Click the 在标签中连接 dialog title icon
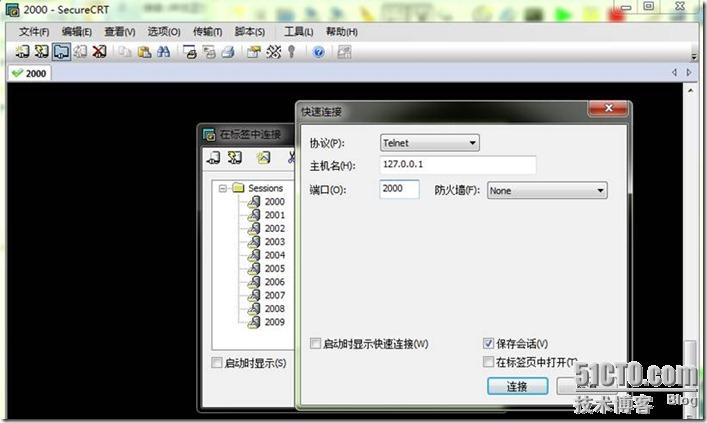 [209, 134]
